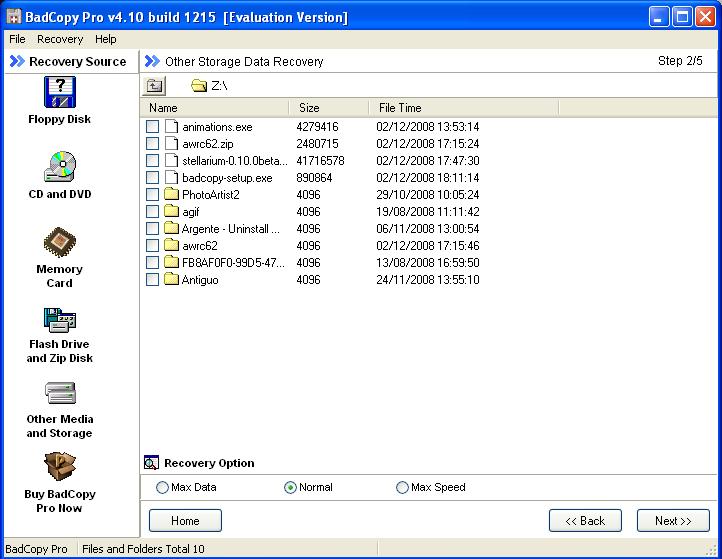This screenshot has height=559, width=722.
Task: Click the up-one-folder button beside the Z:\ path
Action: (154, 86)
